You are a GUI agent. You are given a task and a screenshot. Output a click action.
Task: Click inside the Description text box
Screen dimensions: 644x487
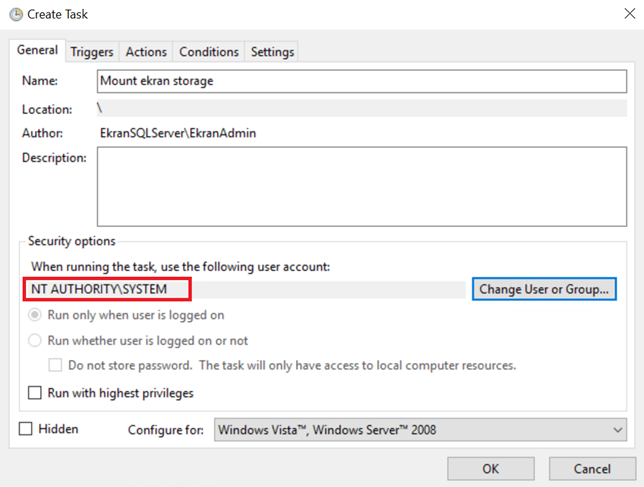(x=362, y=186)
